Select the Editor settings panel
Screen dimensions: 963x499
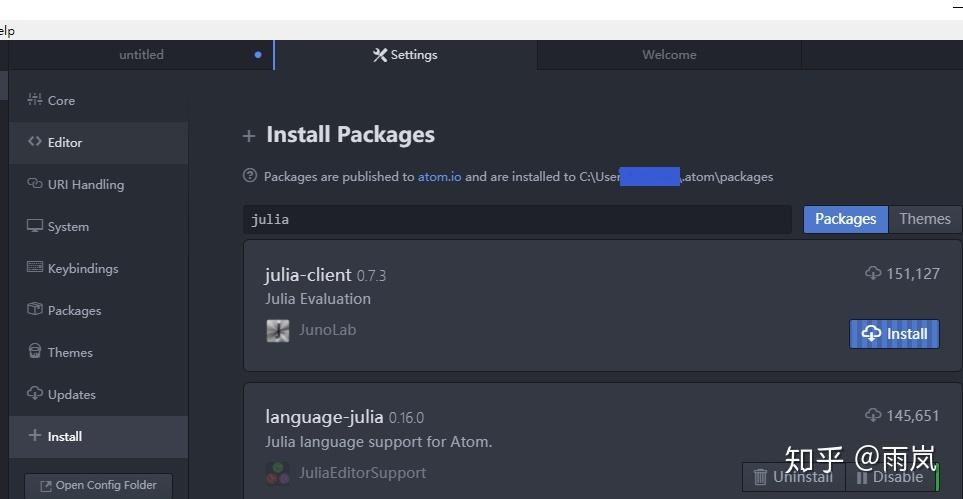coord(64,142)
